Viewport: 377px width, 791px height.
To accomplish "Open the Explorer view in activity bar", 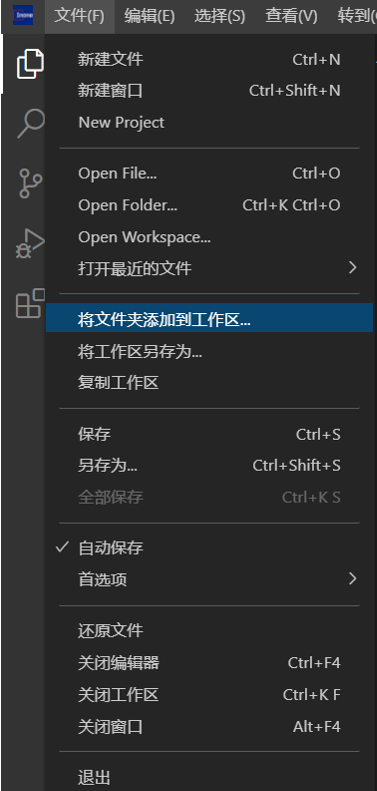I will tap(30, 64).
